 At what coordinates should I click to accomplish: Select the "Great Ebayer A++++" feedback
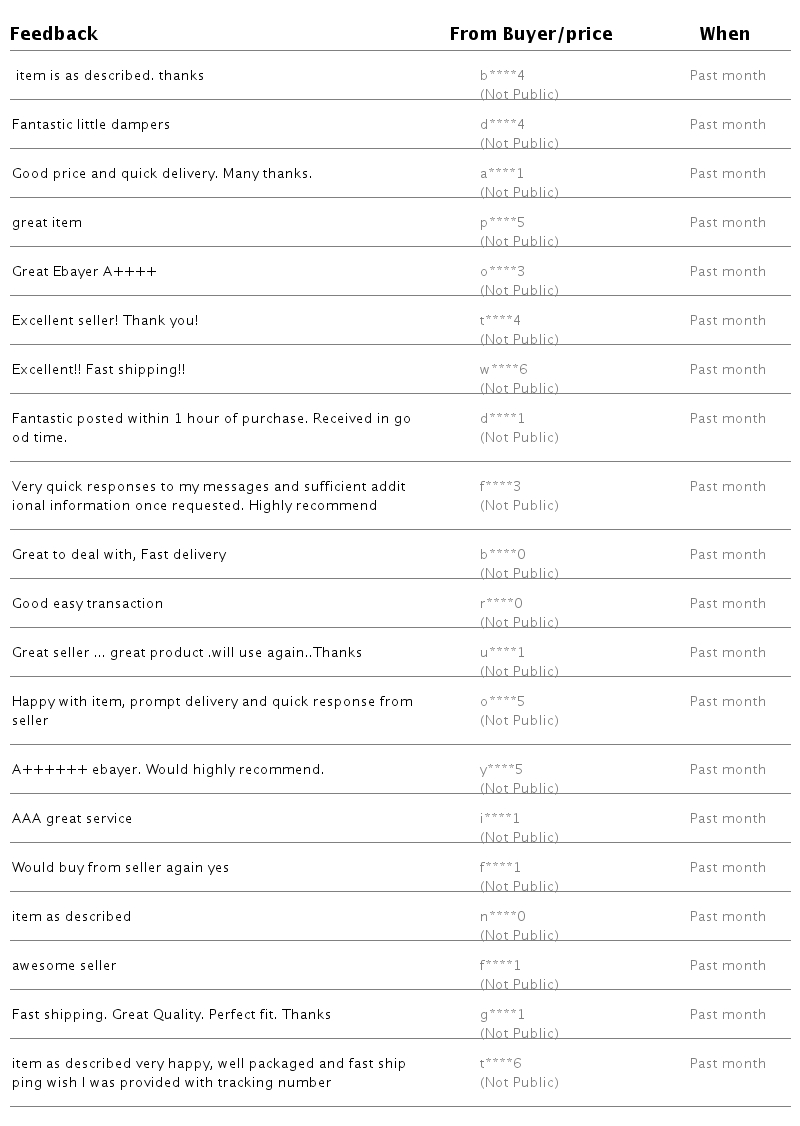point(84,272)
